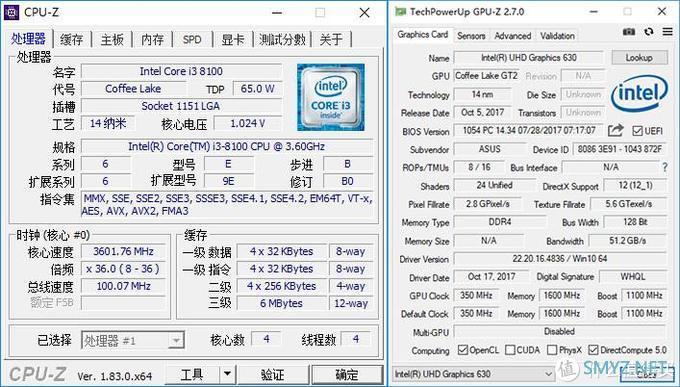Open the GPU-Z hamburger menu

(668, 31)
